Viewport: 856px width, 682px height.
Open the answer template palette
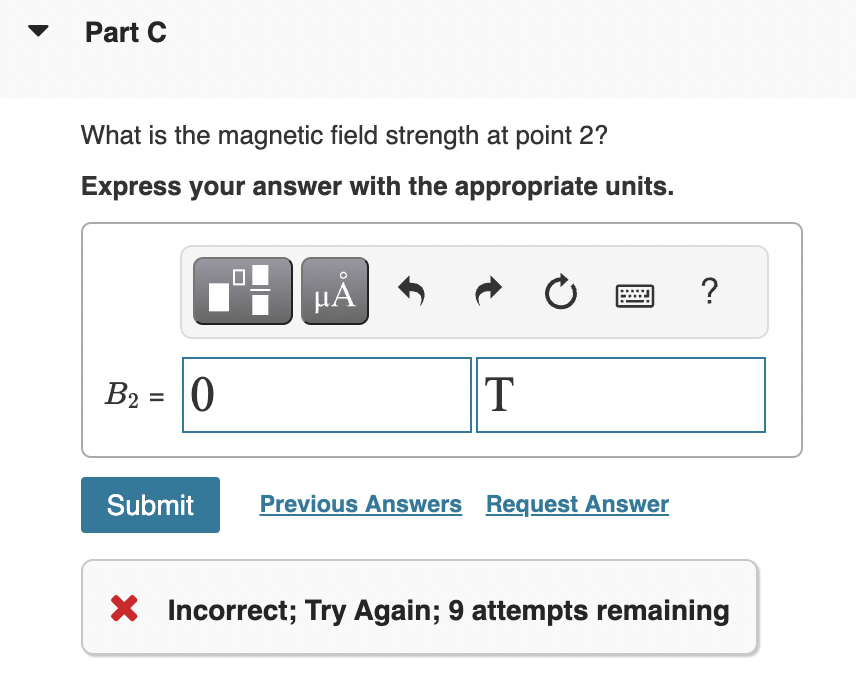pos(242,290)
